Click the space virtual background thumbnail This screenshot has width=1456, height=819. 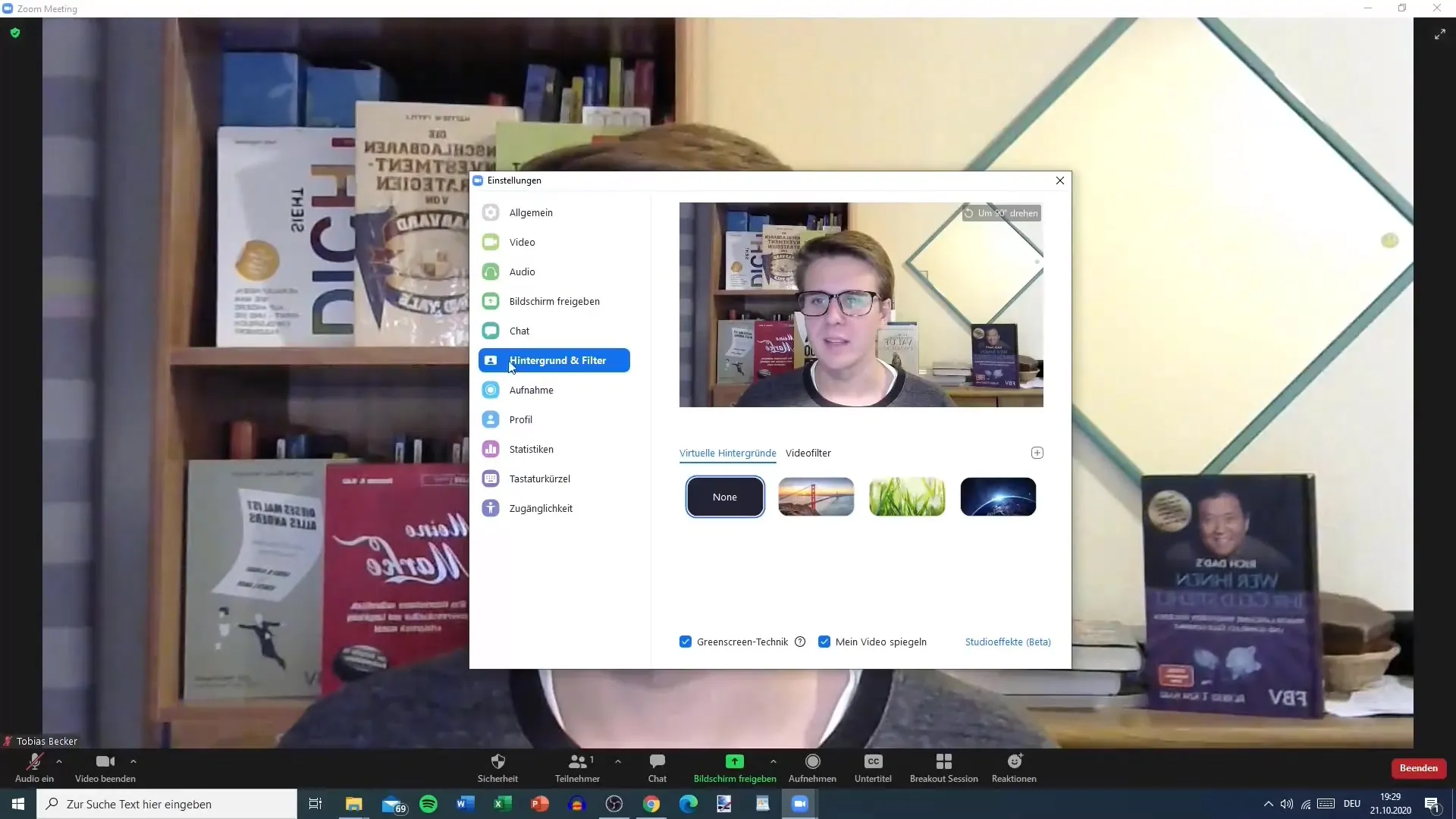pyautogui.click(x=998, y=497)
